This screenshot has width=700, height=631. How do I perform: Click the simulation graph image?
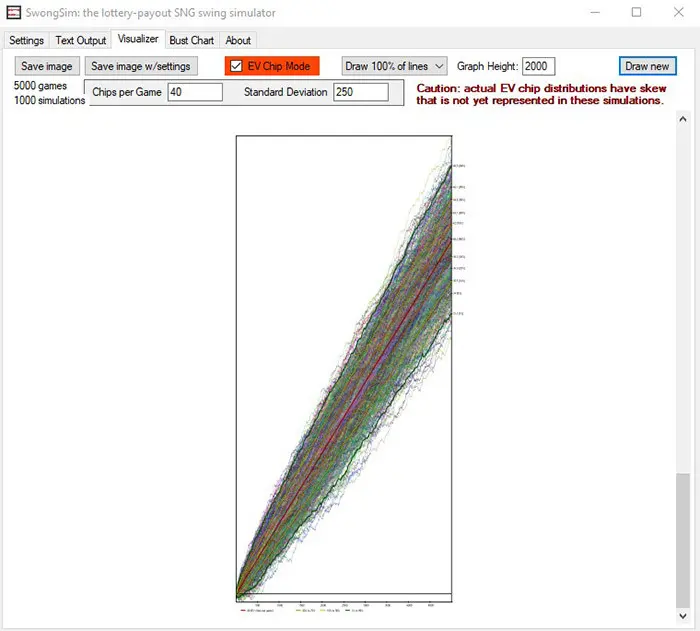pyautogui.click(x=345, y=370)
